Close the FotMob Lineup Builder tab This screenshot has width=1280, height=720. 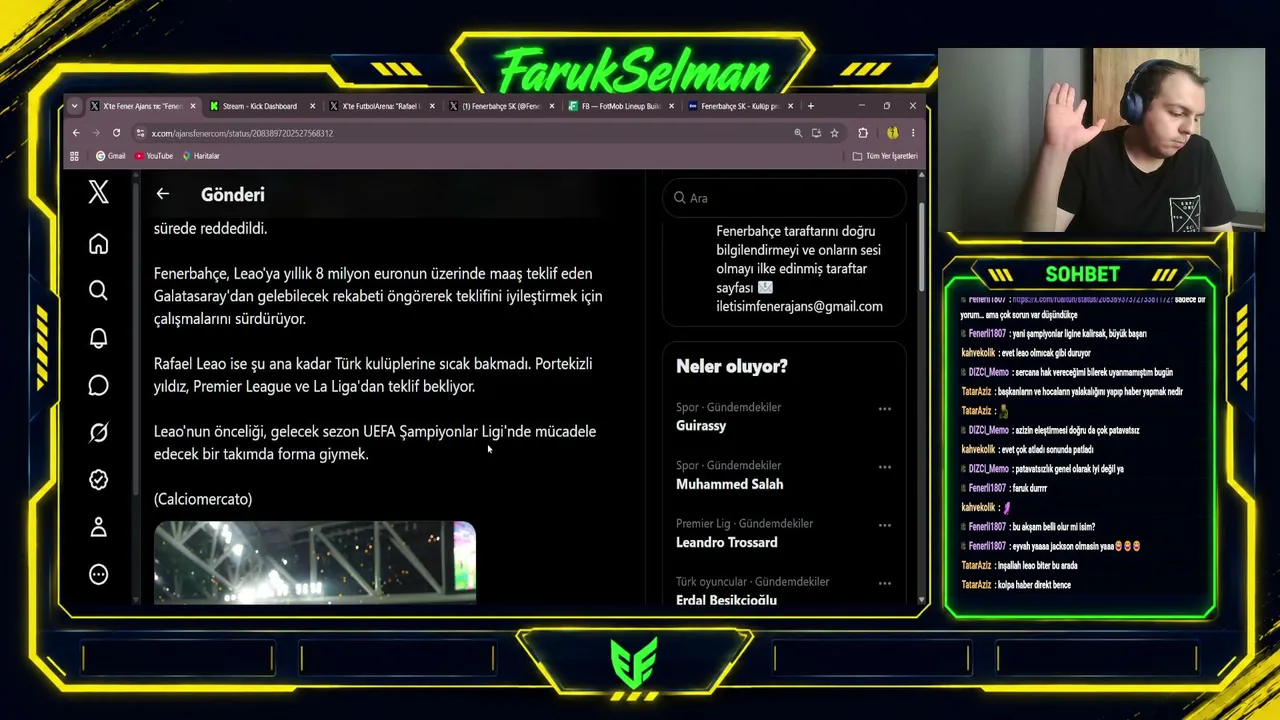[671, 106]
